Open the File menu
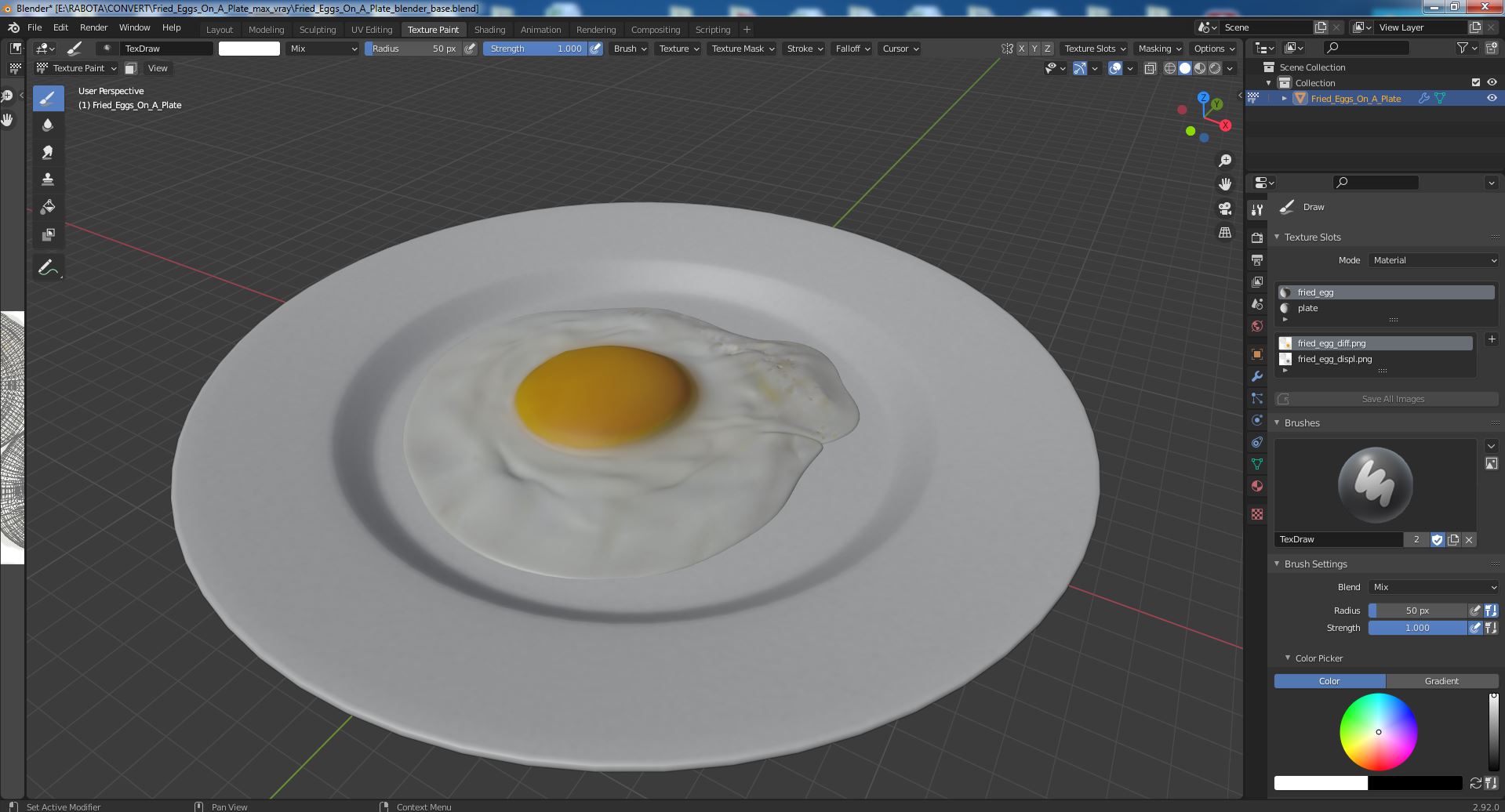 pos(35,27)
